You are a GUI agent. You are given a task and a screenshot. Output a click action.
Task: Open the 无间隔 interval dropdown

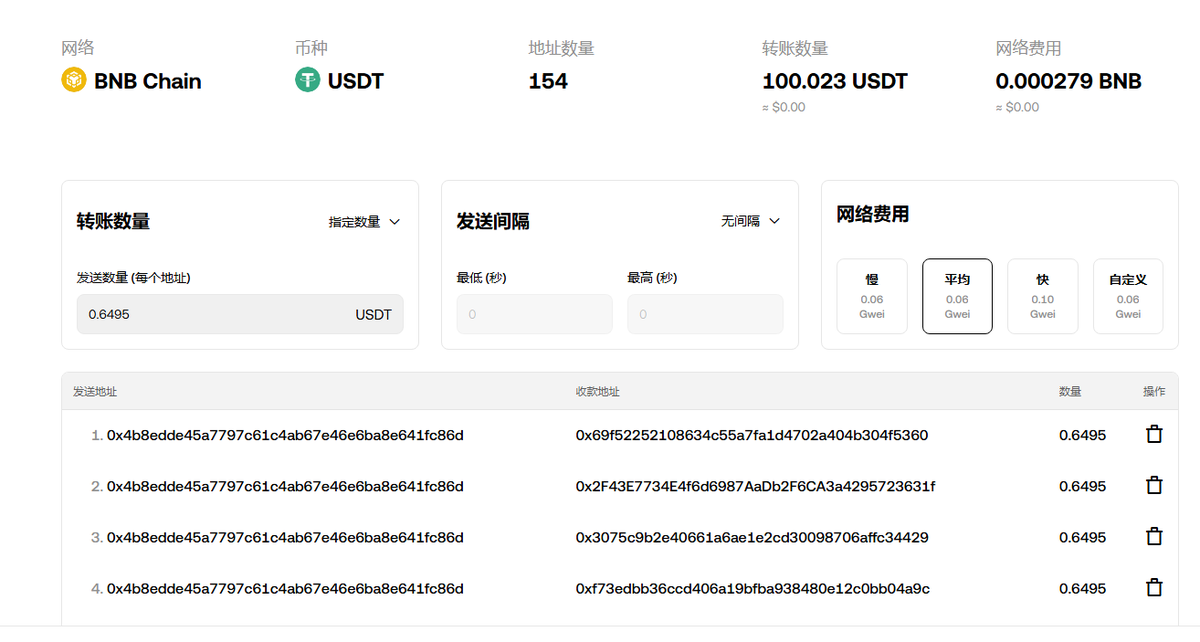tap(750, 222)
